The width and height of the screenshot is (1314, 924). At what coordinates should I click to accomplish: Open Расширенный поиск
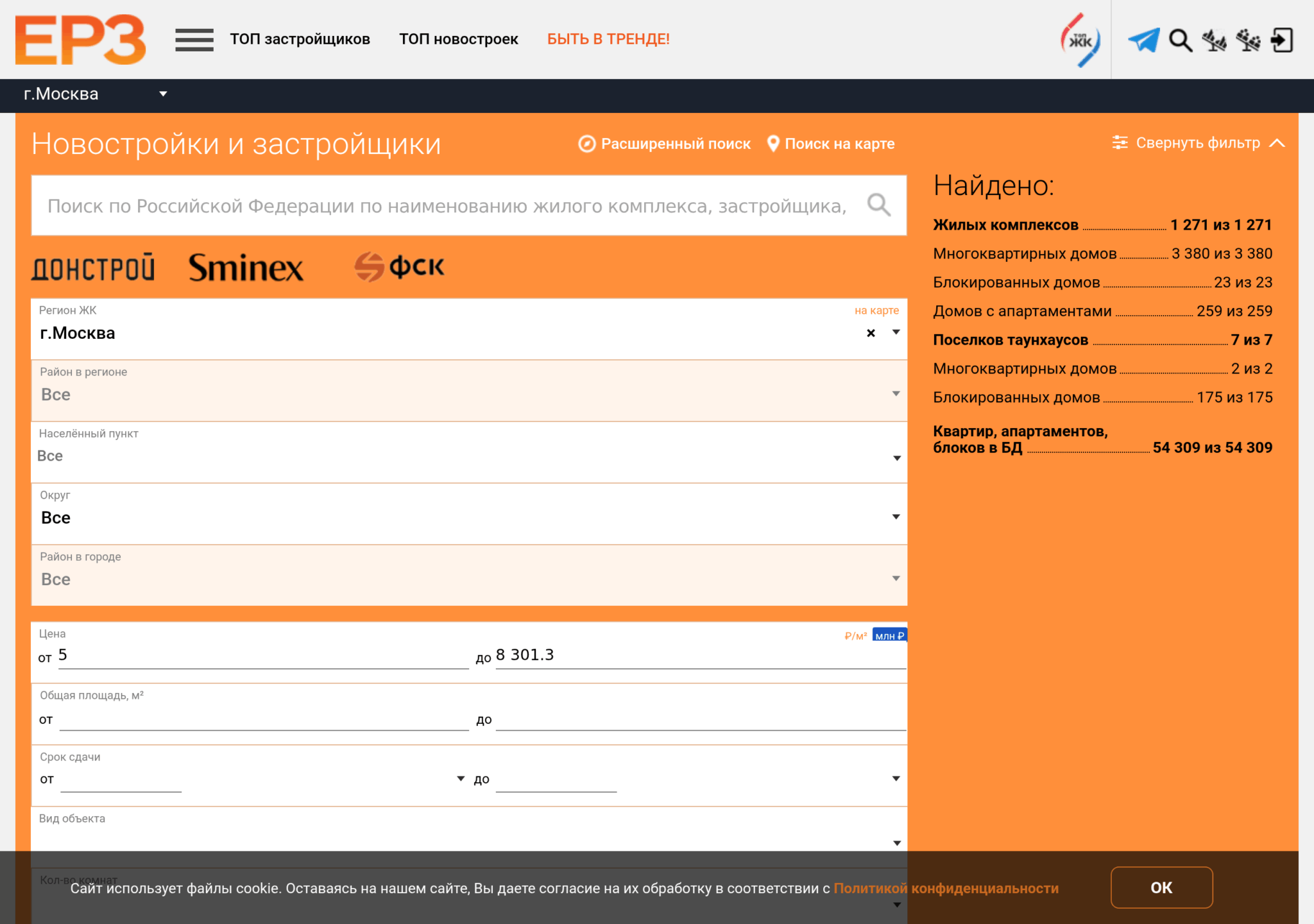click(x=665, y=144)
